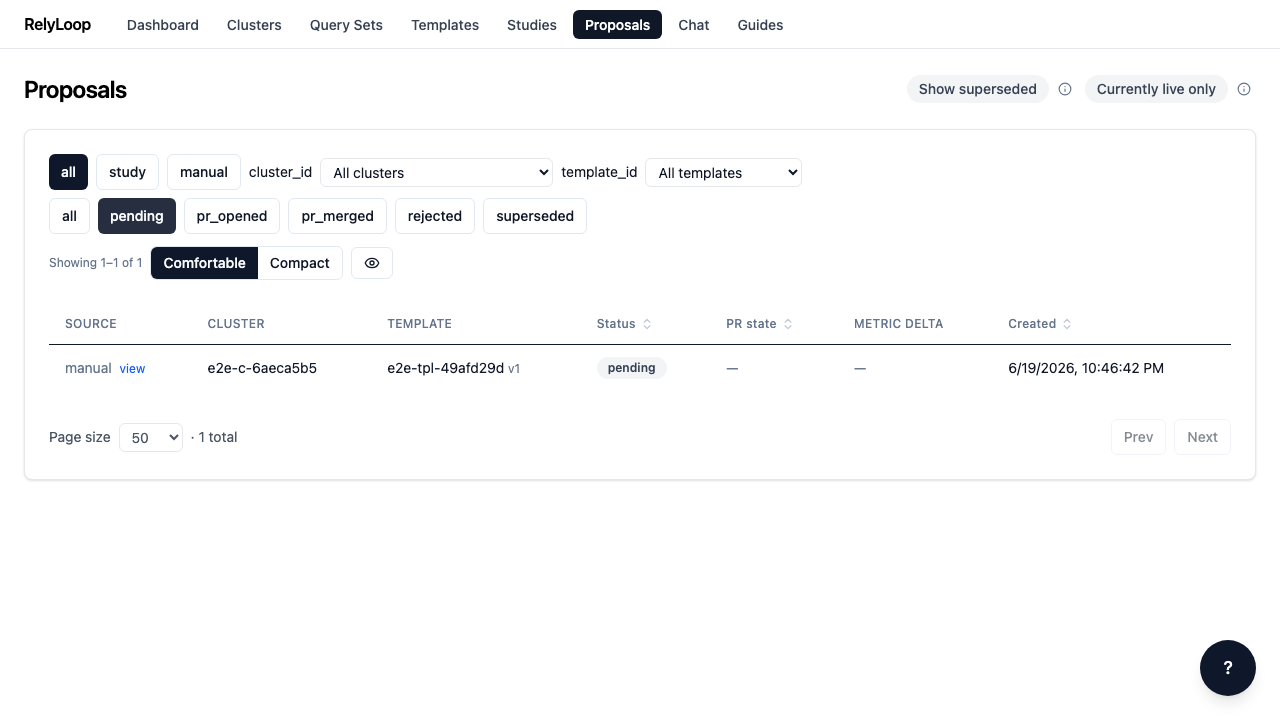Open the help question mark button
1280x720 pixels.
(1228, 668)
